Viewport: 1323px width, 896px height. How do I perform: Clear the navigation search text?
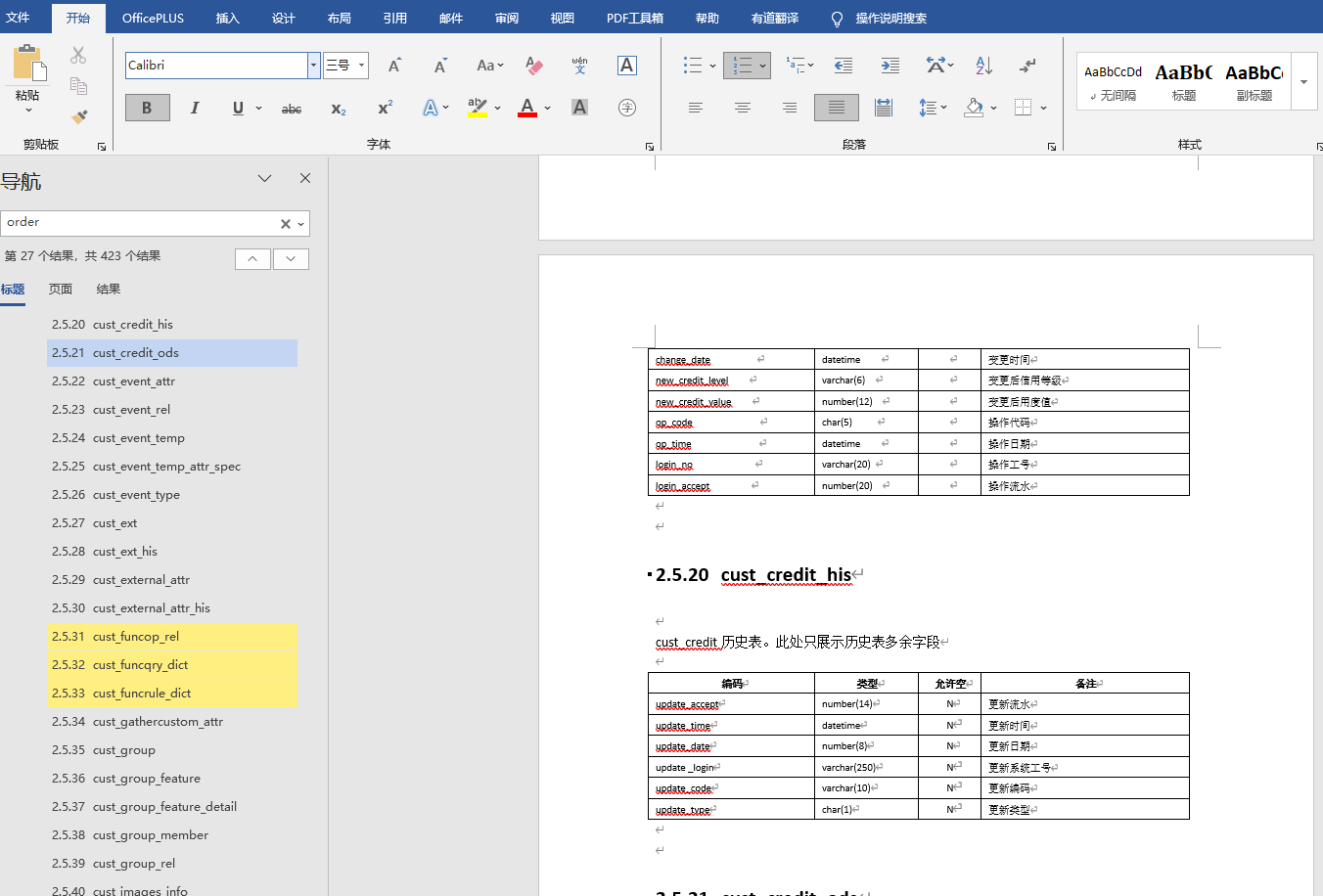(285, 223)
